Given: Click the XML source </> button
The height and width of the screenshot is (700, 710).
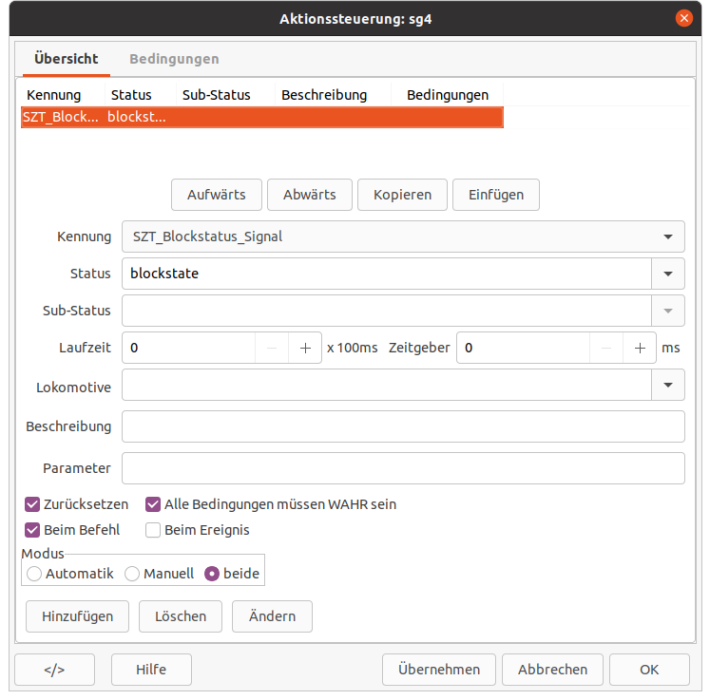Looking at the screenshot, I should pyautogui.click(x=54, y=669).
